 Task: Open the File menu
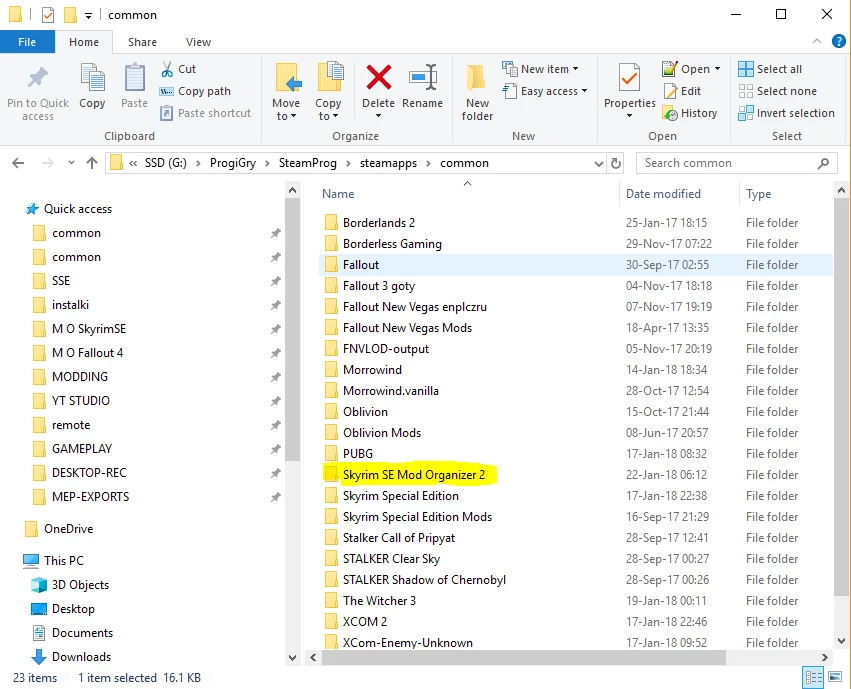(27, 42)
